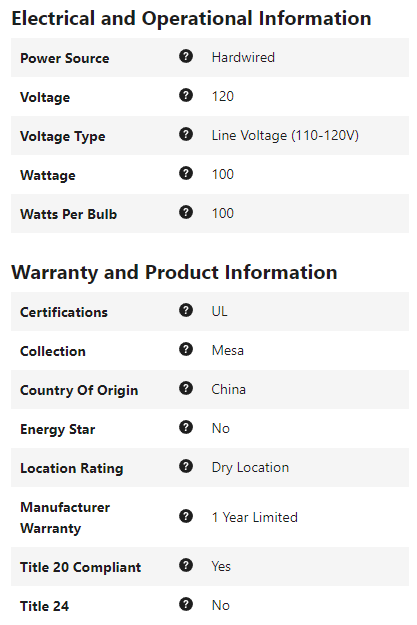
Task: Click the question mark beside Collection
Action: pos(186,350)
